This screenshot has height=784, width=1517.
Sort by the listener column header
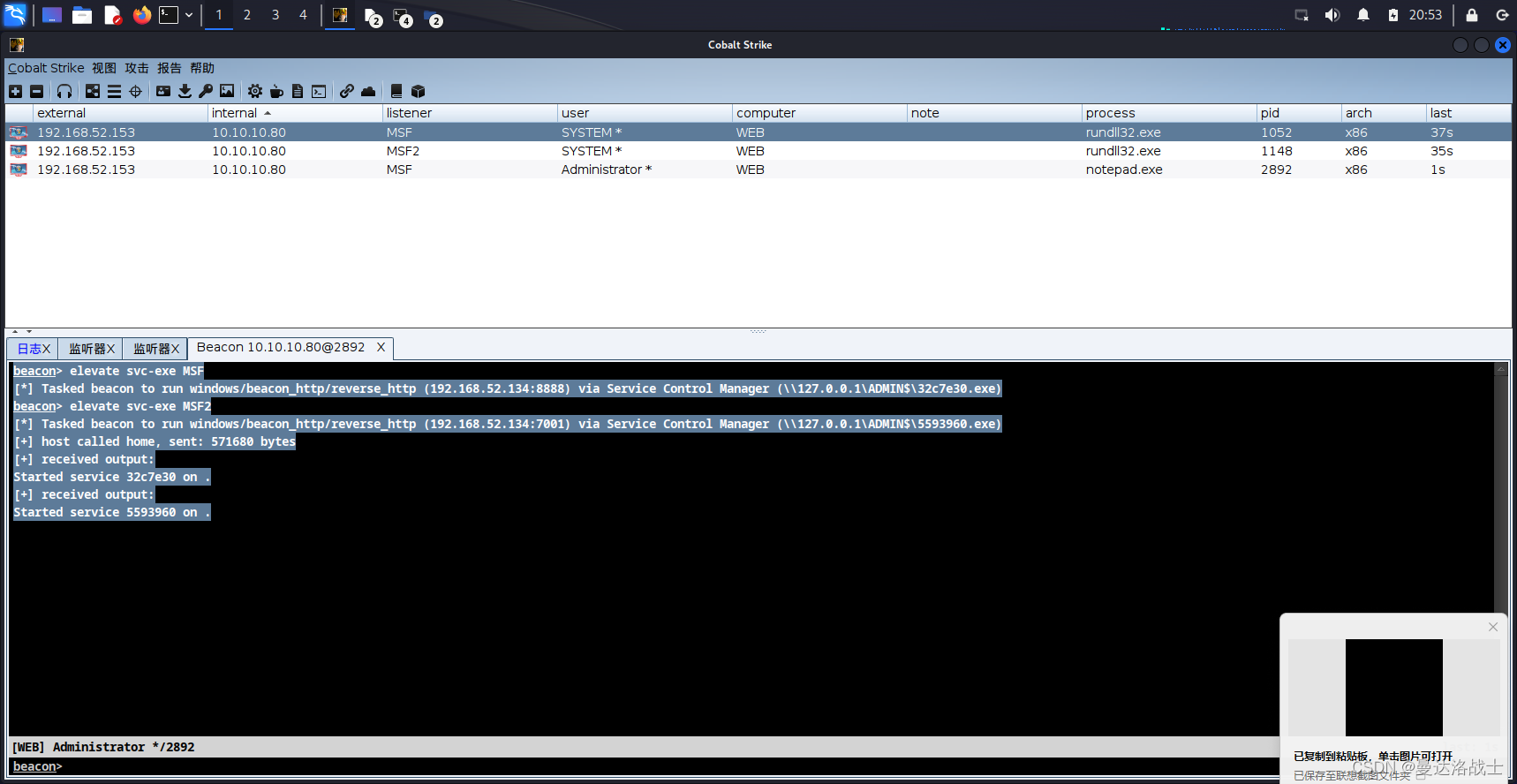(x=470, y=113)
